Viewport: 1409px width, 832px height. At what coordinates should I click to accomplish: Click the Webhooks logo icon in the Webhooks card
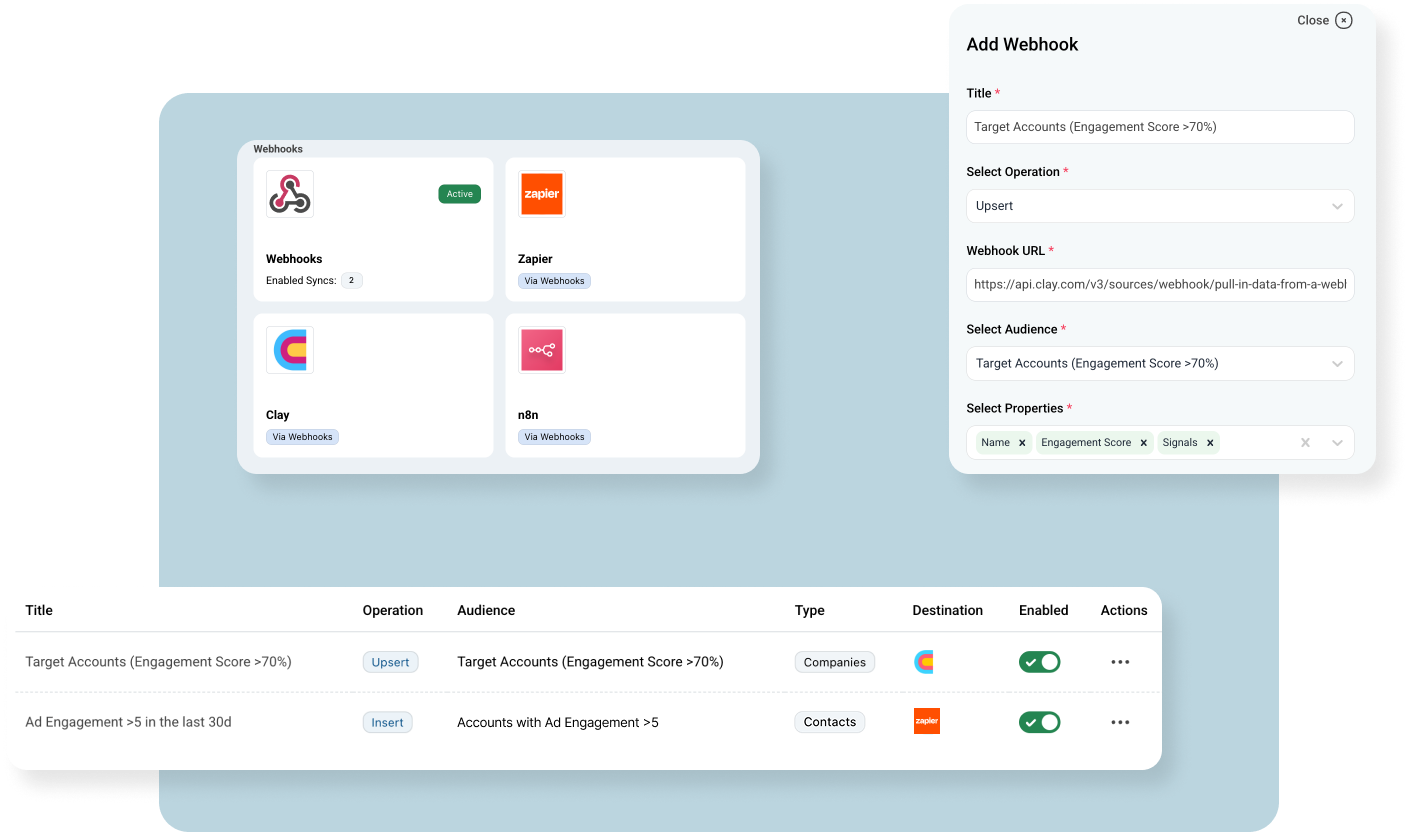[290, 194]
